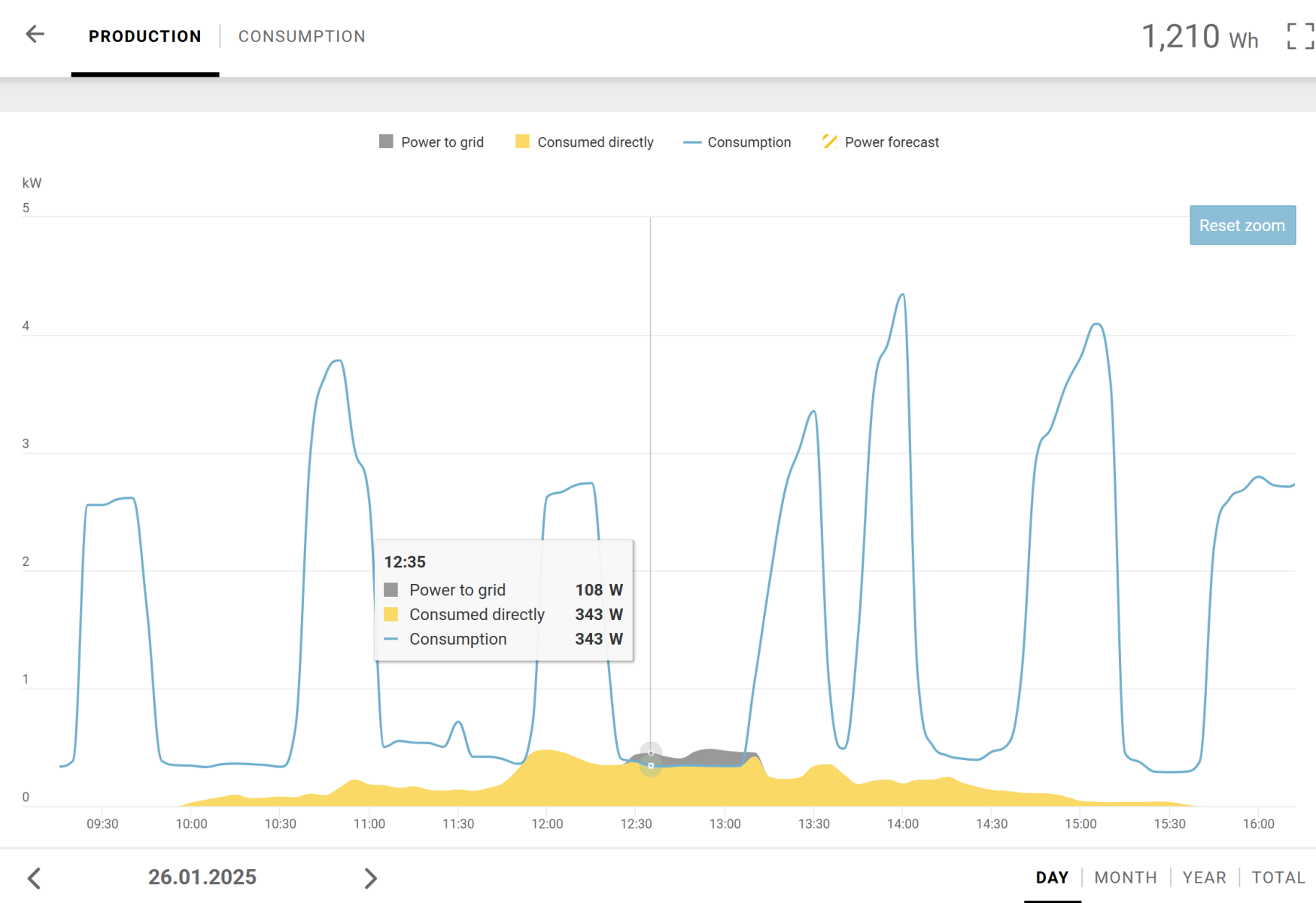The image size is (1316, 903).
Task: Toggle Power to grid series label
Action: coord(442,142)
